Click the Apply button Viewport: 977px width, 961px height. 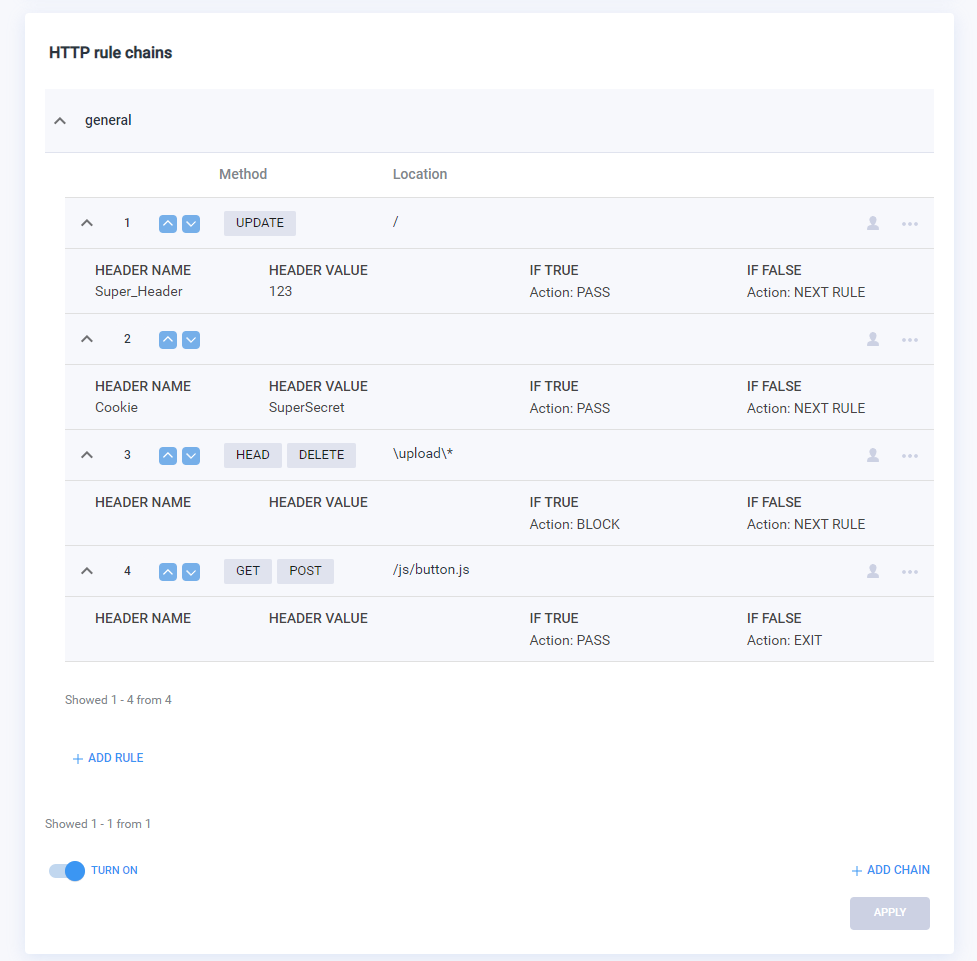(x=890, y=913)
